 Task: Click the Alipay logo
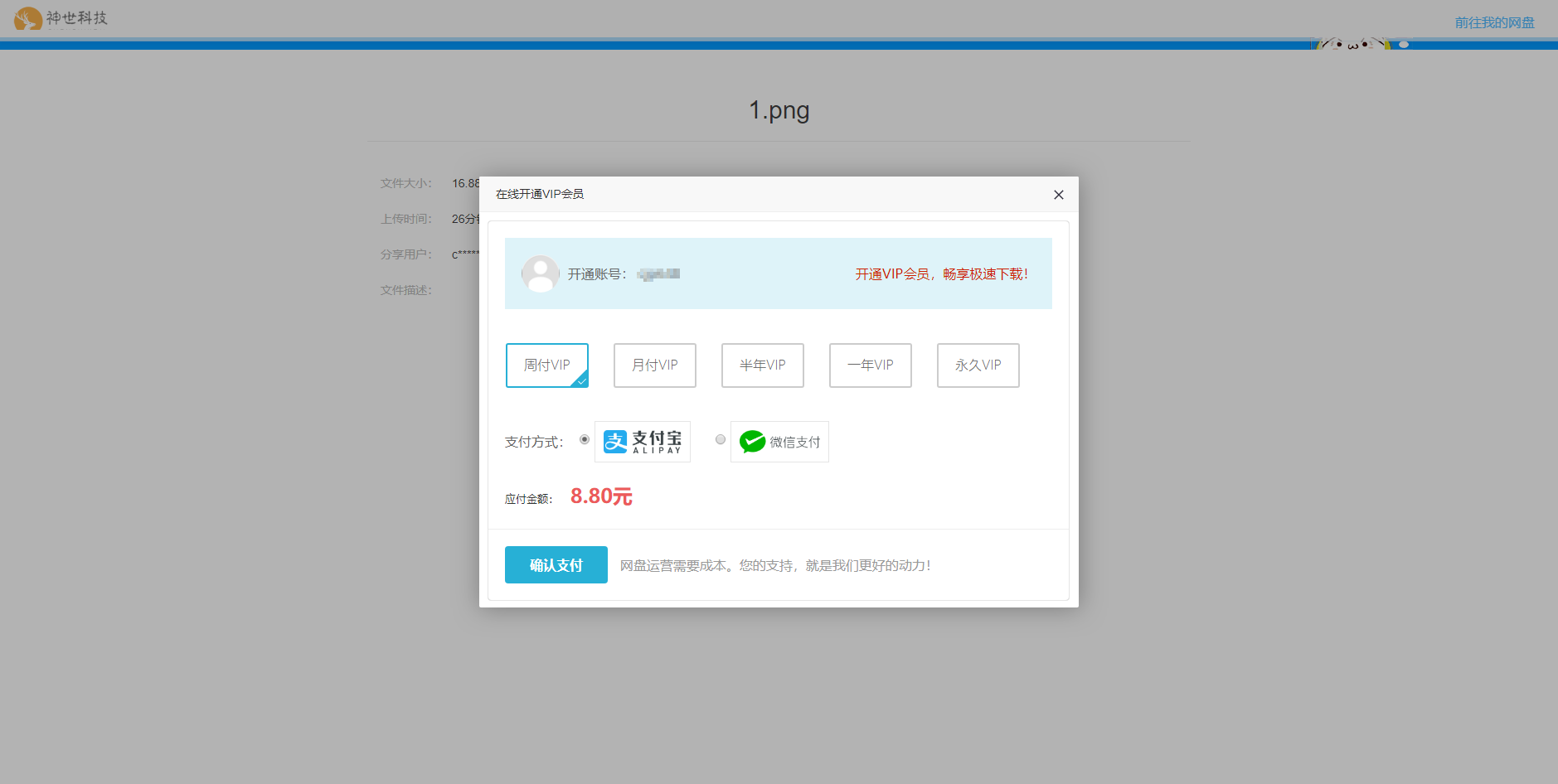coord(643,442)
